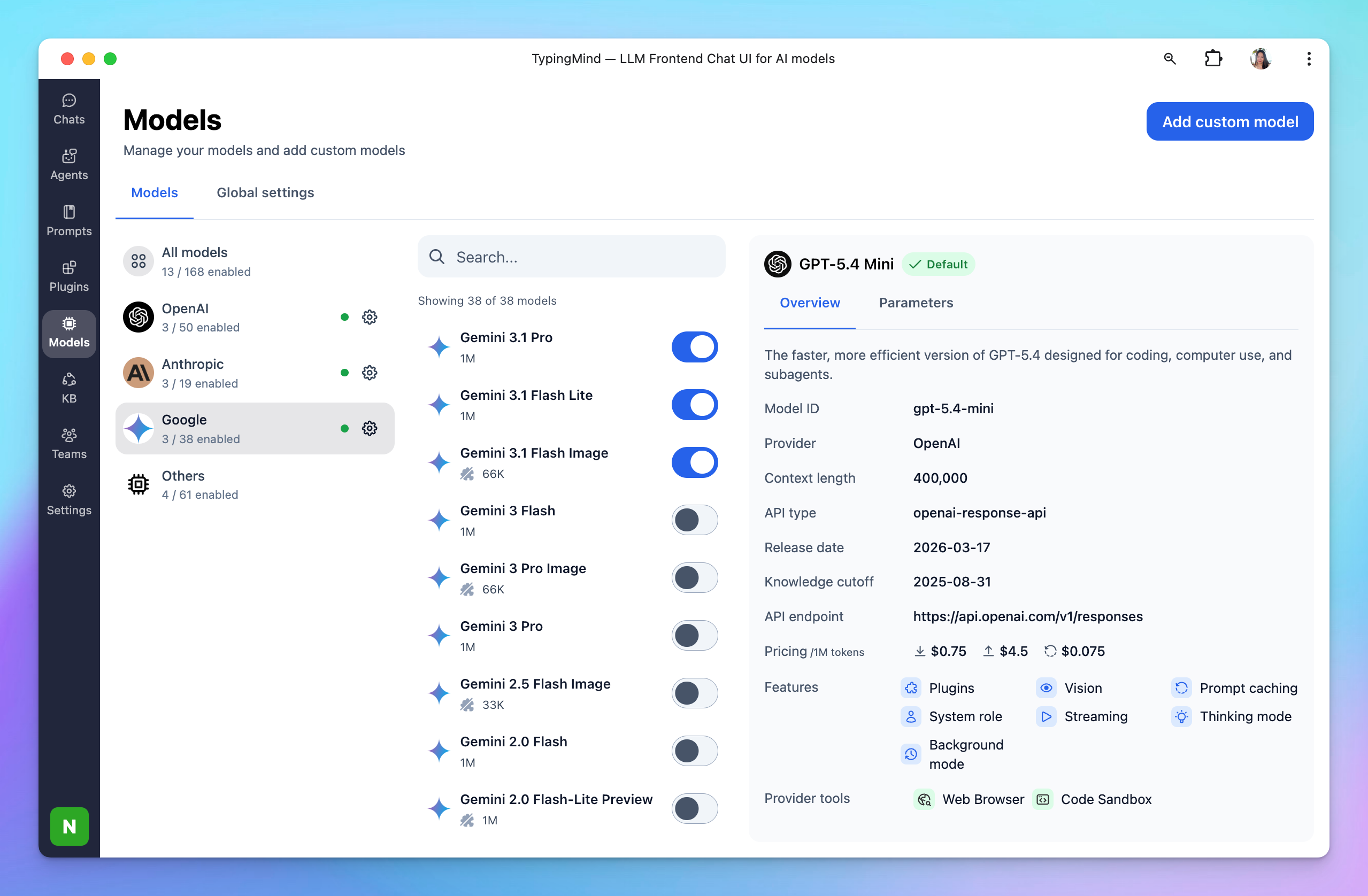The width and height of the screenshot is (1368, 896).
Task: Click the browser extensions puzzle icon
Action: (x=1213, y=59)
